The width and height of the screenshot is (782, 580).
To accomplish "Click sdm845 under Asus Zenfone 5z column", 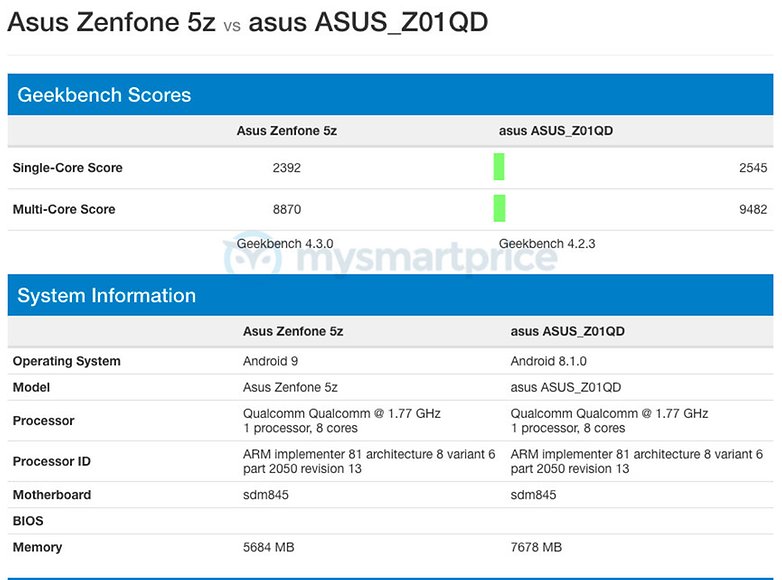I will pyautogui.click(x=266, y=495).
